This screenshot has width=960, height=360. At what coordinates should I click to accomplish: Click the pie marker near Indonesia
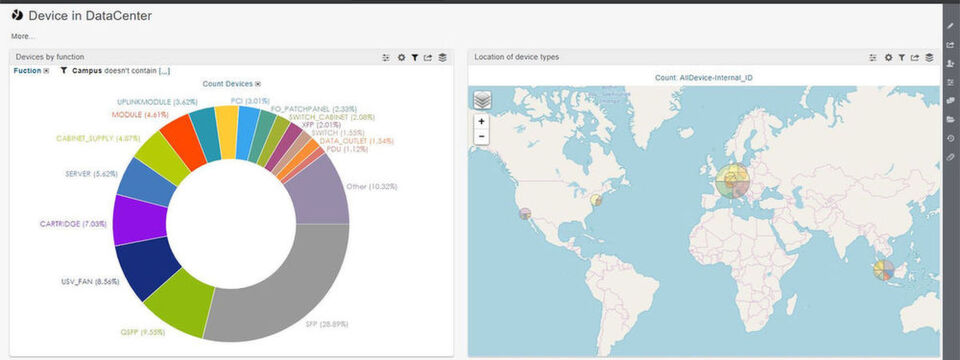[883, 270]
